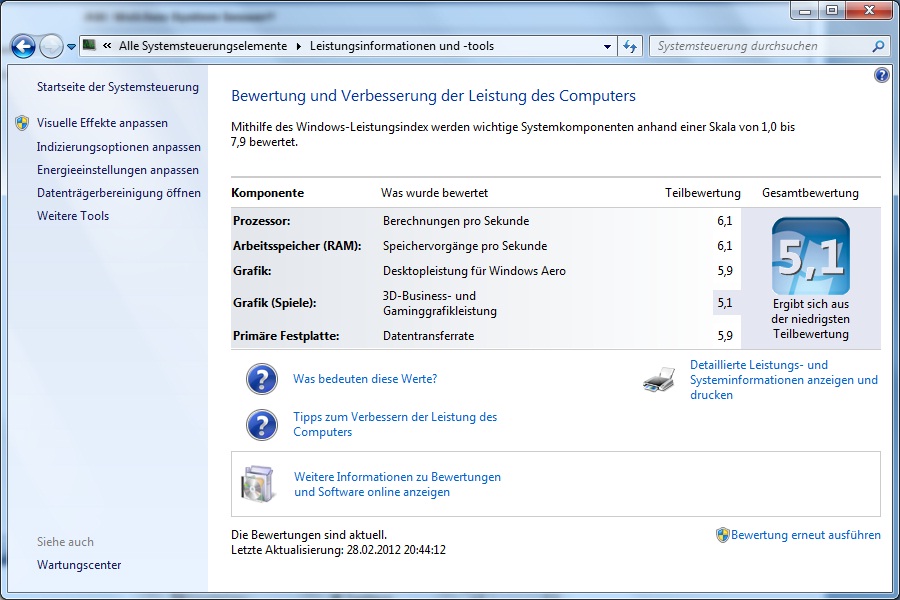900x600 pixels.
Task: Open 'Weitere Informationen zu Bewertungen' online link
Action: point(397,484)
